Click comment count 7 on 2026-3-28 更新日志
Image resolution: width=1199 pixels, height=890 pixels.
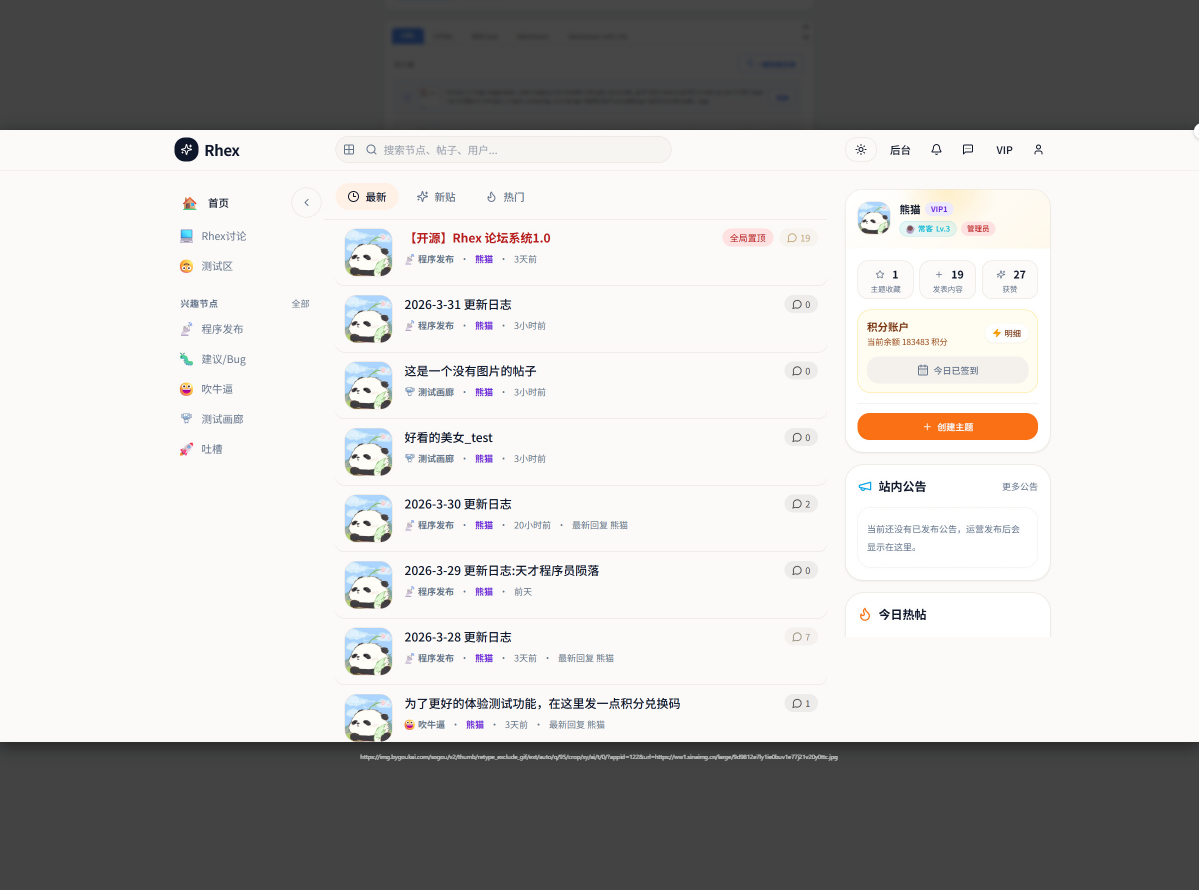[x=801, y=638]
